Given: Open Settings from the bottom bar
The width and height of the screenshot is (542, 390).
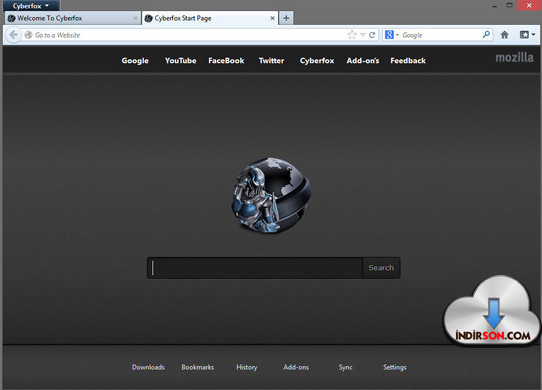Looking at the screenshot, I should coord(395,368).
